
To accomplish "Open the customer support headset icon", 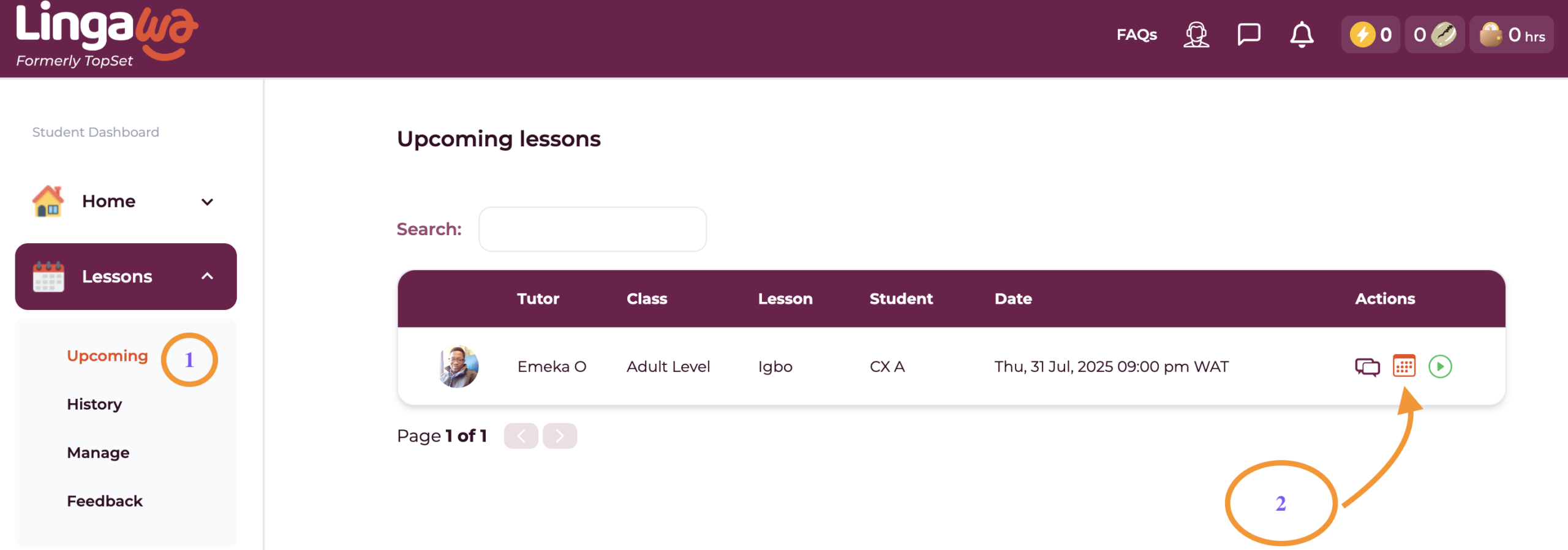I will [x=1196, y=34].
